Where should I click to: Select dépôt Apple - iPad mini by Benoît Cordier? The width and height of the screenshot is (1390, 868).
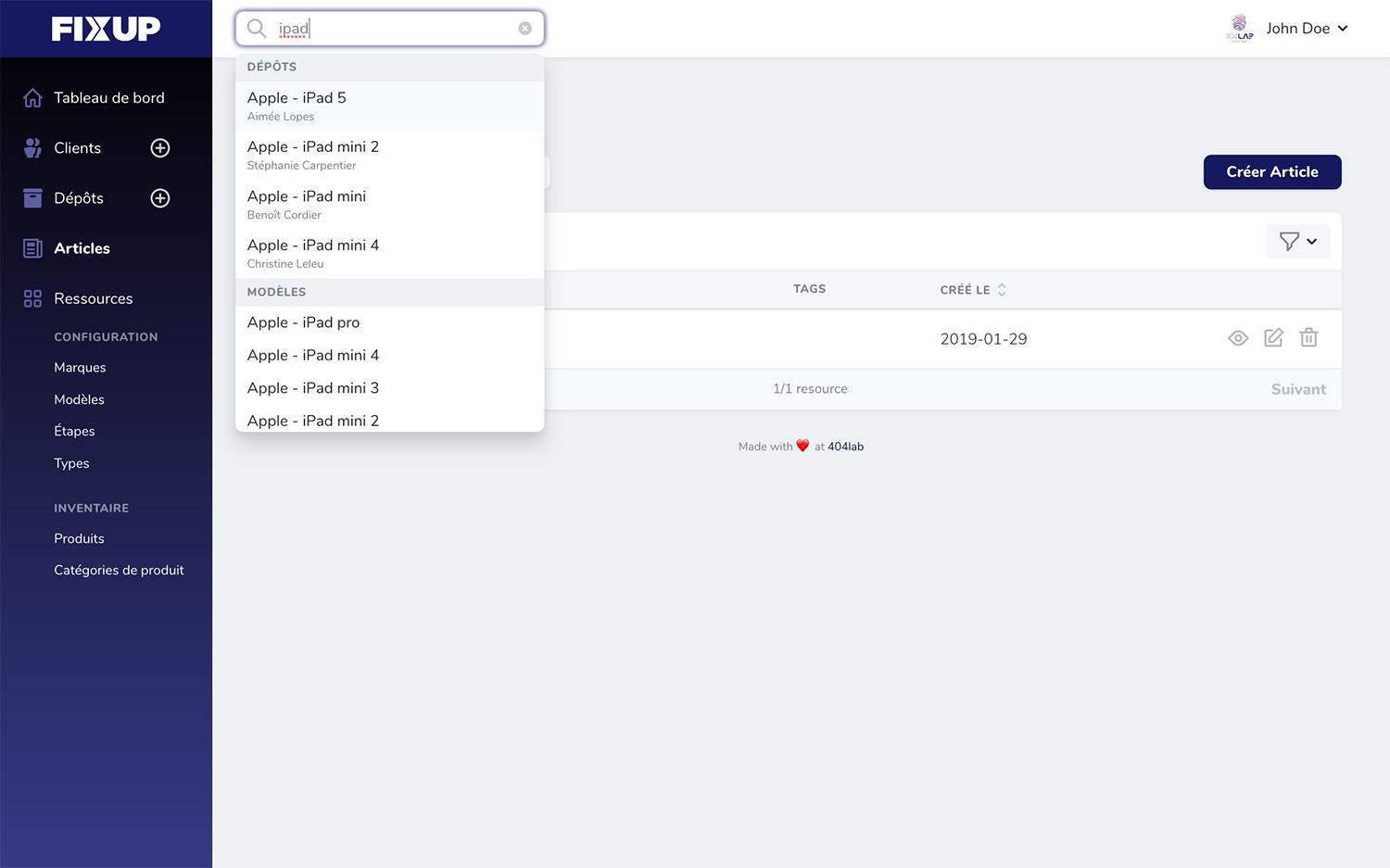pyautogui.click(x=390, y=204)
